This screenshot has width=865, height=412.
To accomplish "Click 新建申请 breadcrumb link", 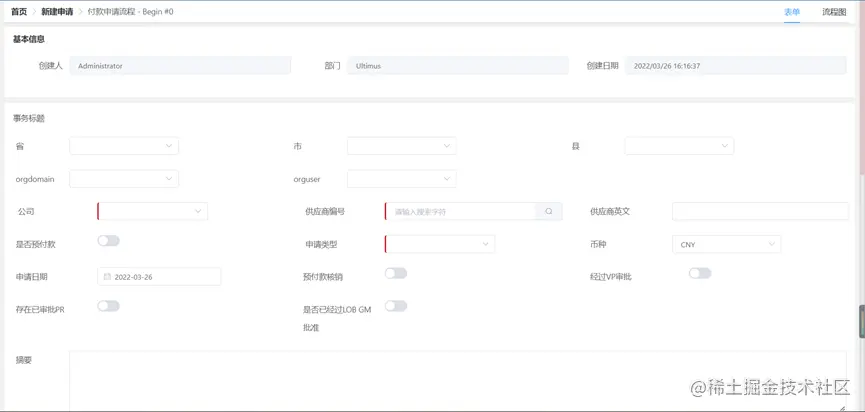I will [x=57, y=12].
